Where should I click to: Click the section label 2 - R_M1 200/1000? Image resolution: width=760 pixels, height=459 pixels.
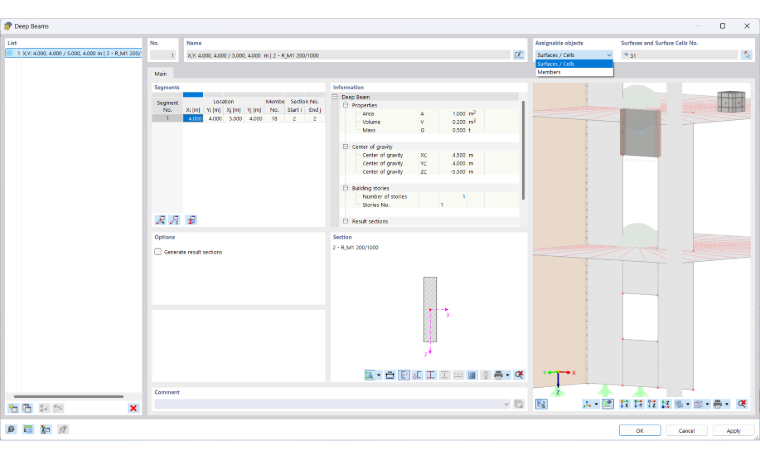355,248
